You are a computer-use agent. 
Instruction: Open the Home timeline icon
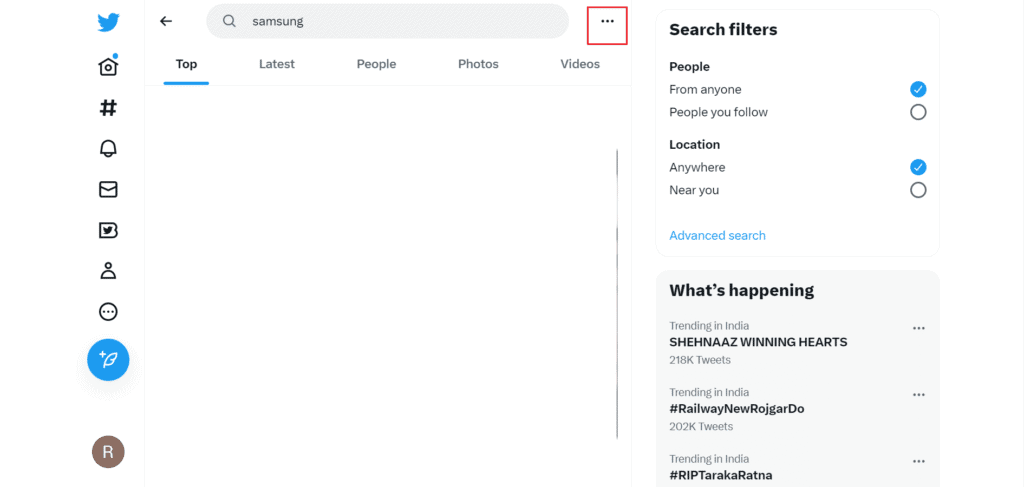[108, 65]
